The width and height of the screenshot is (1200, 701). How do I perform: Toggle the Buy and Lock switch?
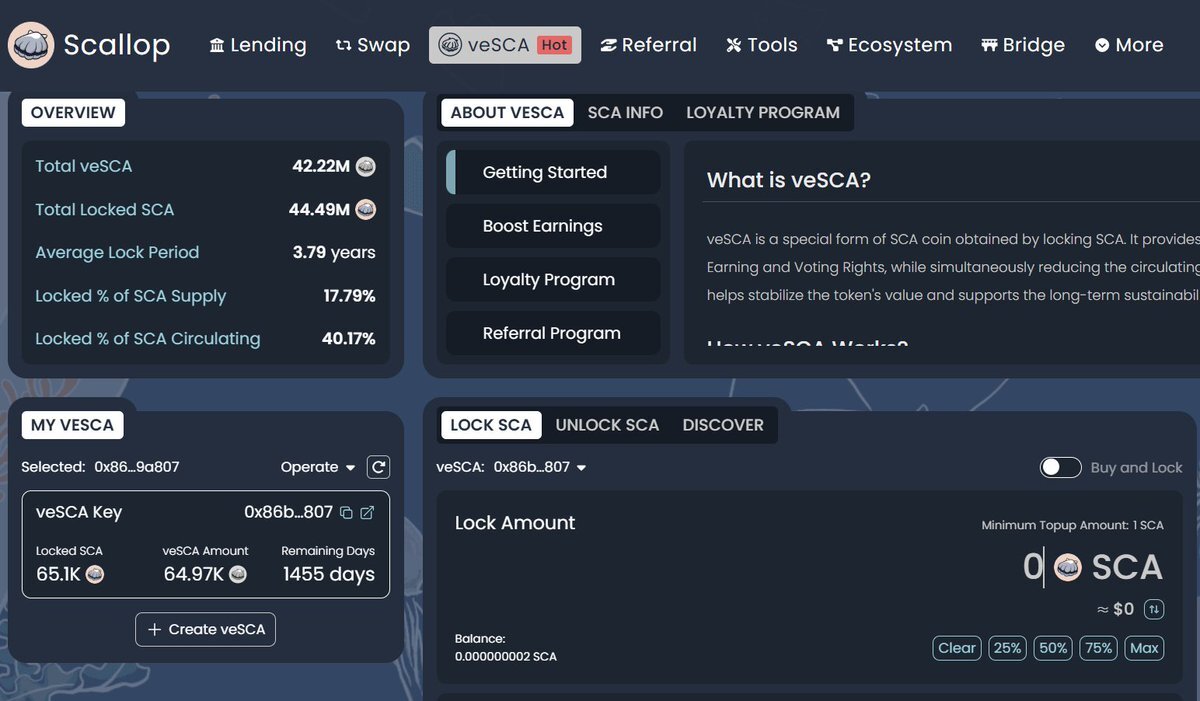pos(1061,467)
